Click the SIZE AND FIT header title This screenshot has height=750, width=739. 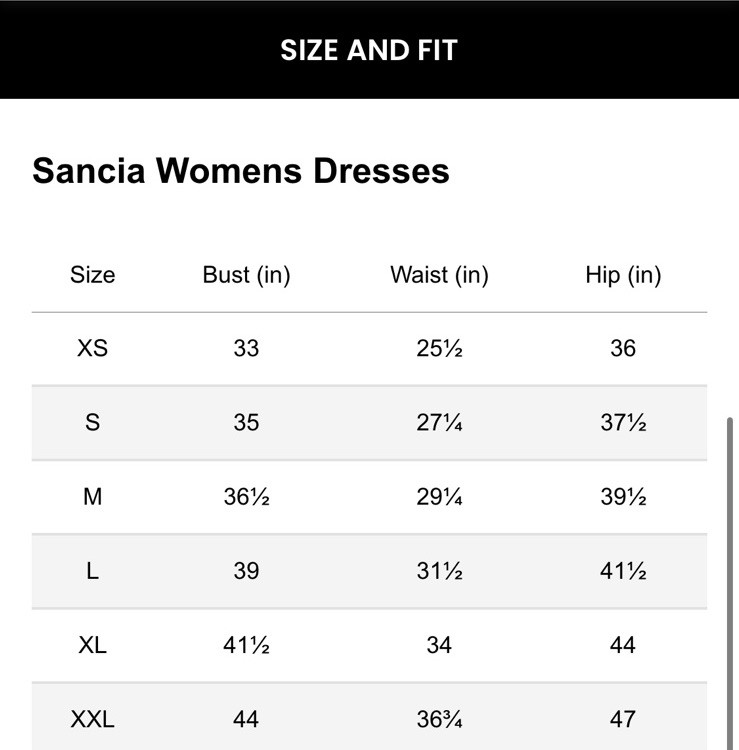(369, 50)
